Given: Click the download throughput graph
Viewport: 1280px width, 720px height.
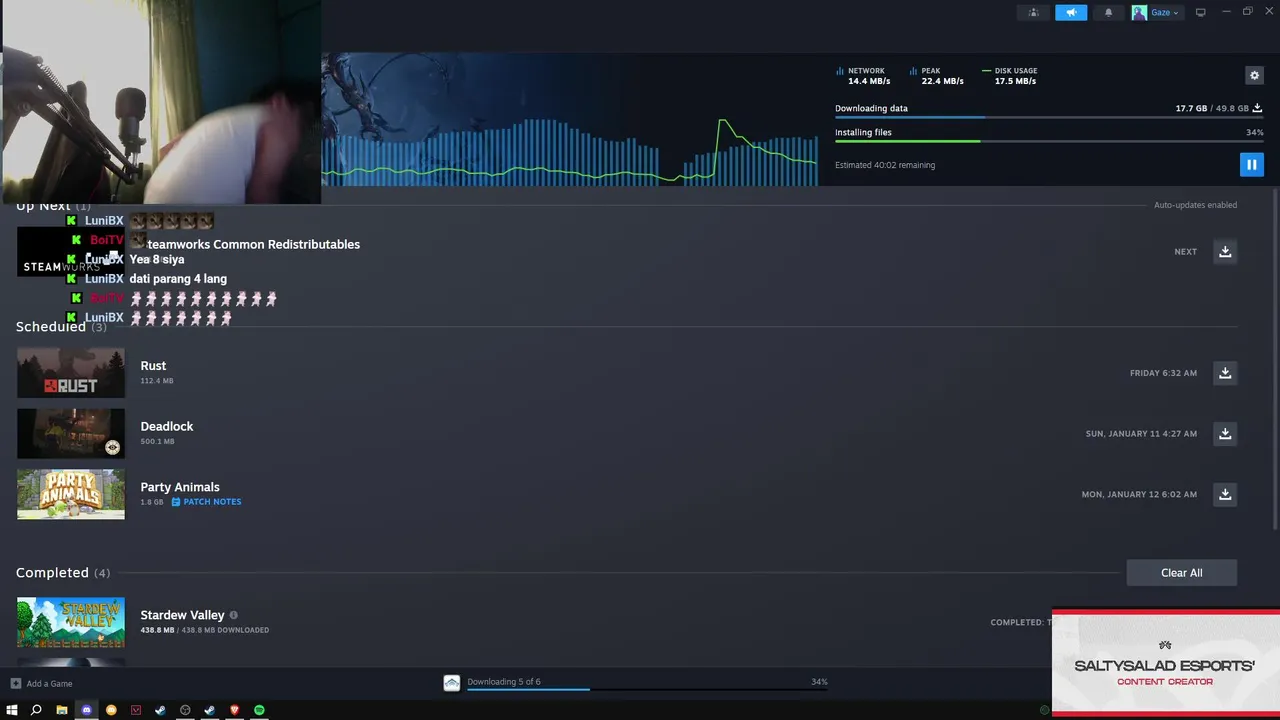Looking at the screenshot, I should 570,150.
